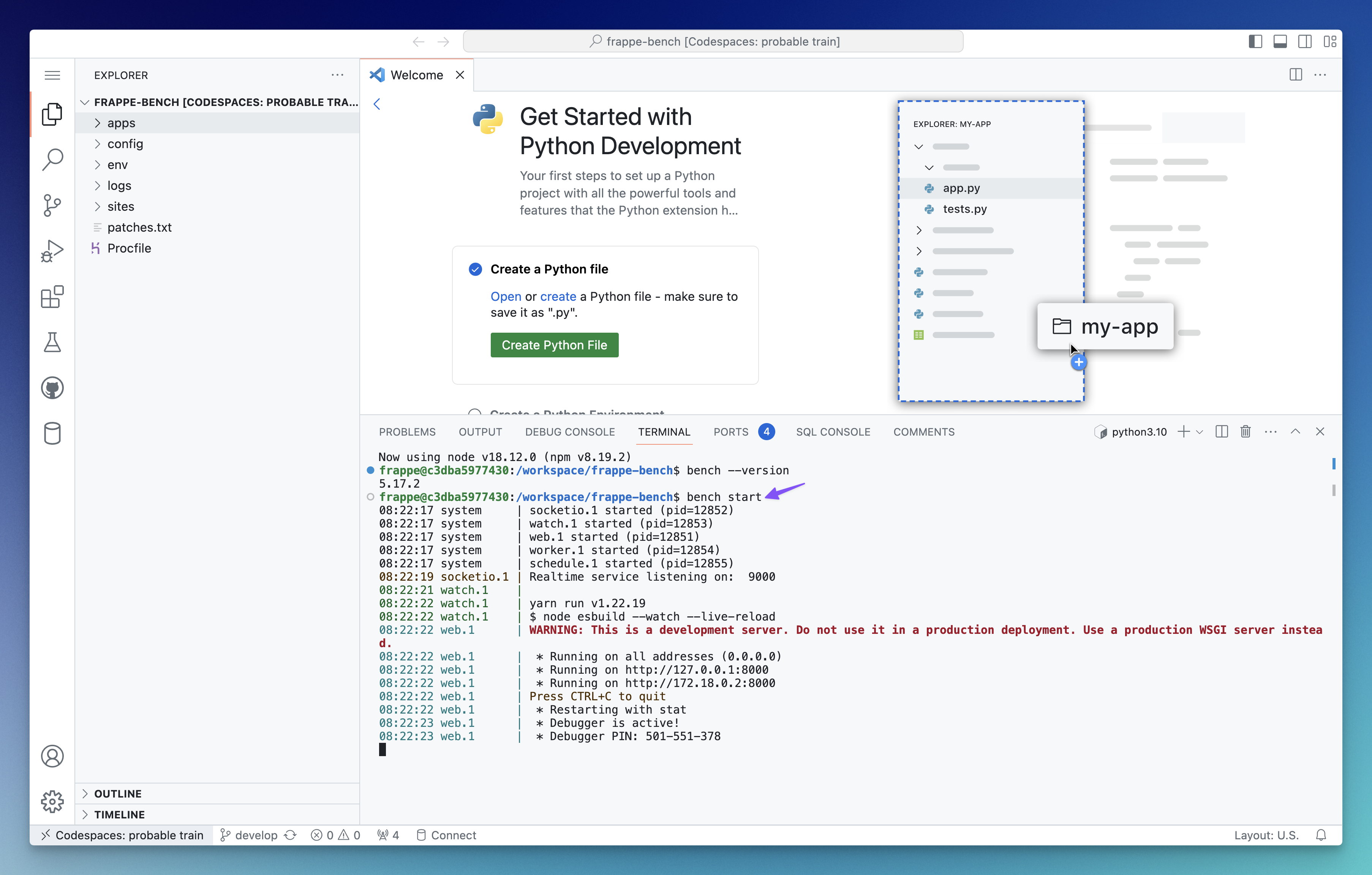Switch to the OUTPUT tab

point(480,432)
